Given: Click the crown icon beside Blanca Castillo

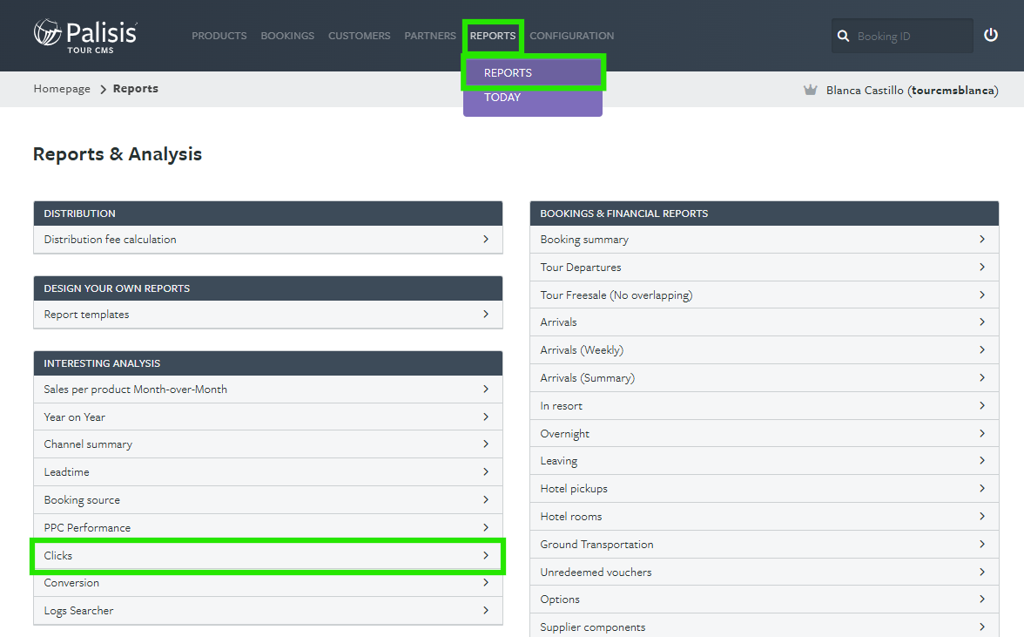Looking at the screenshot, I should click(810, 90).
